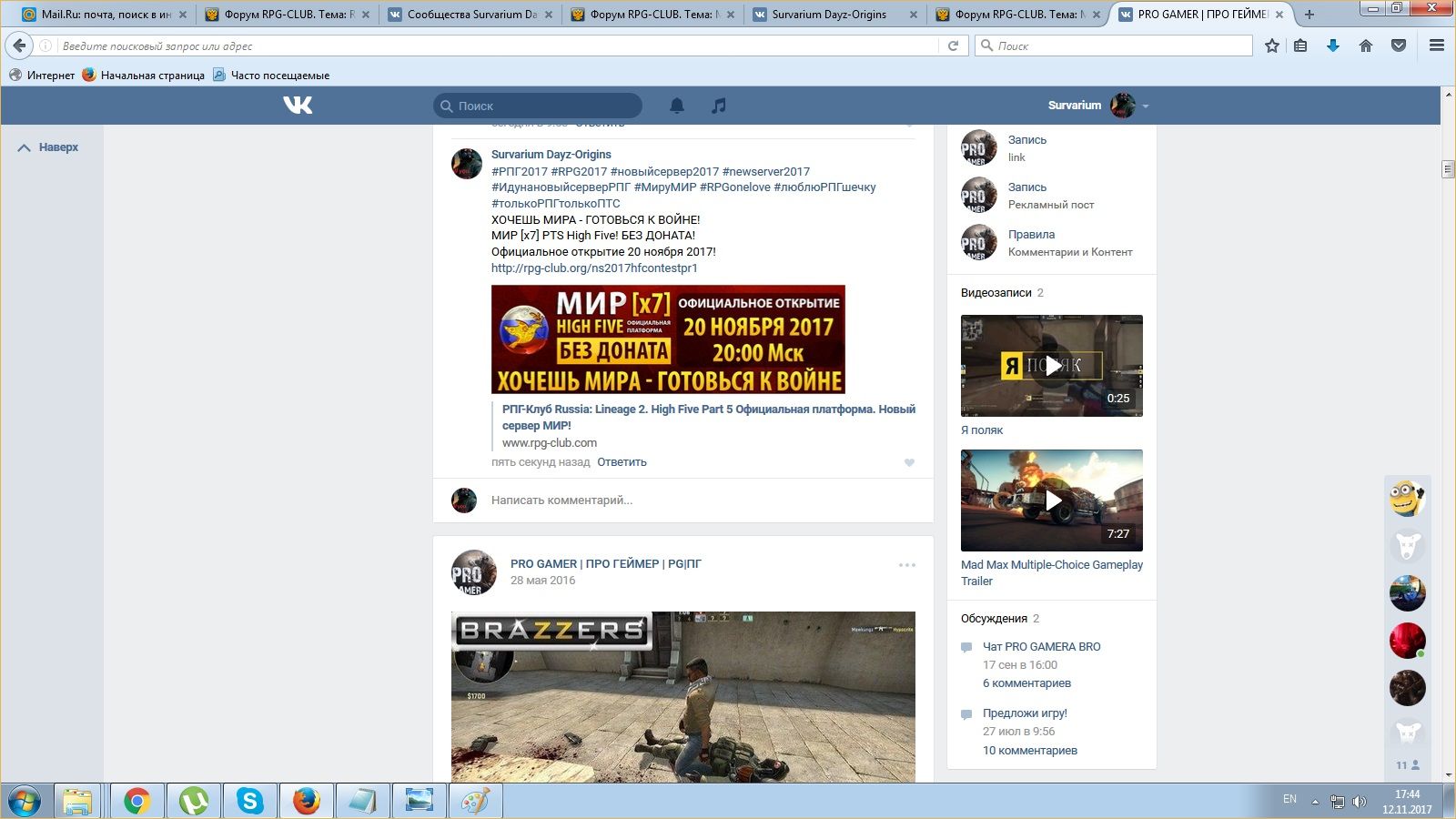Close the PRO GAMER tab
This screenshot has height=819, width=1456.
click(1279, 15)
